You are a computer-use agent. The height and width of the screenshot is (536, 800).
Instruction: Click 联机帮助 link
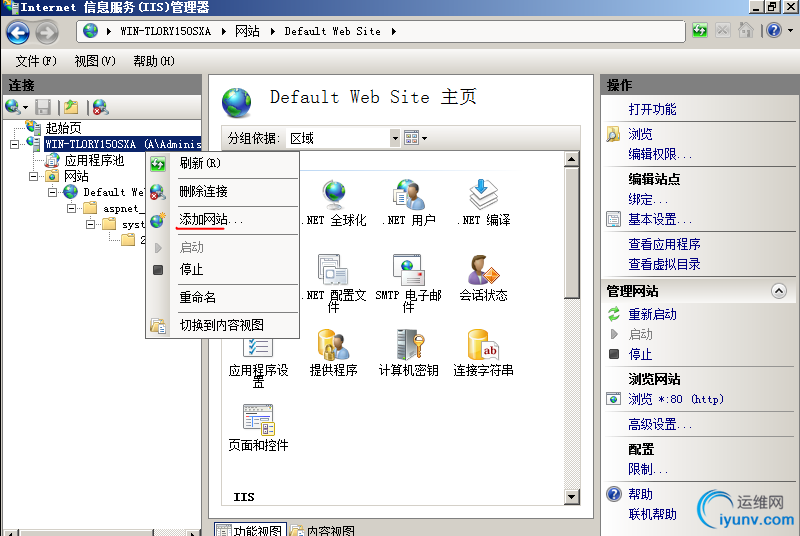pos(652,514)
